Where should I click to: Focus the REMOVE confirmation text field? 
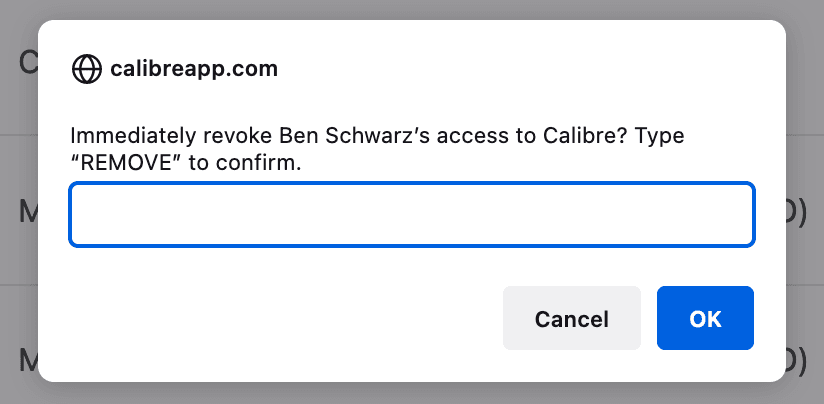[x=411, y=214]
